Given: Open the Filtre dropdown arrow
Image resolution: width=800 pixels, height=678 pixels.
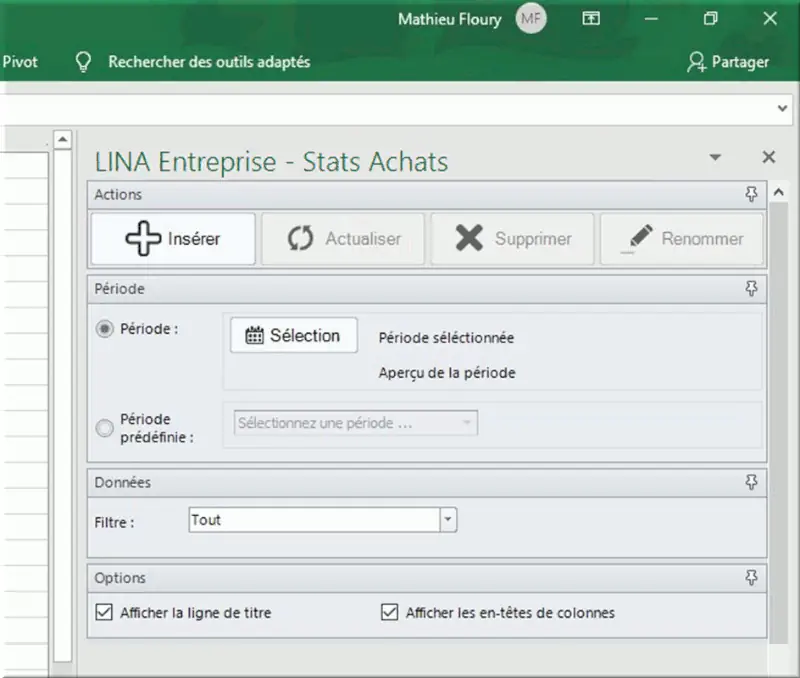Looking at the screenshot, I should pyautogui.click(x=448, y=520).
